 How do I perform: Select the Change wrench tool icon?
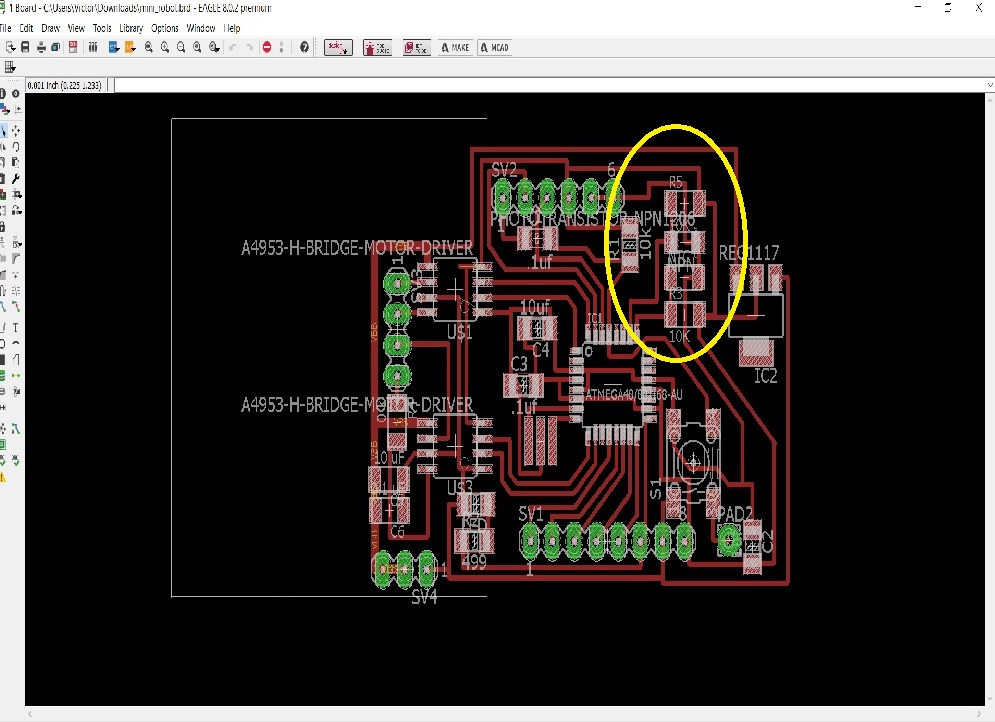(x=16, y=178)
